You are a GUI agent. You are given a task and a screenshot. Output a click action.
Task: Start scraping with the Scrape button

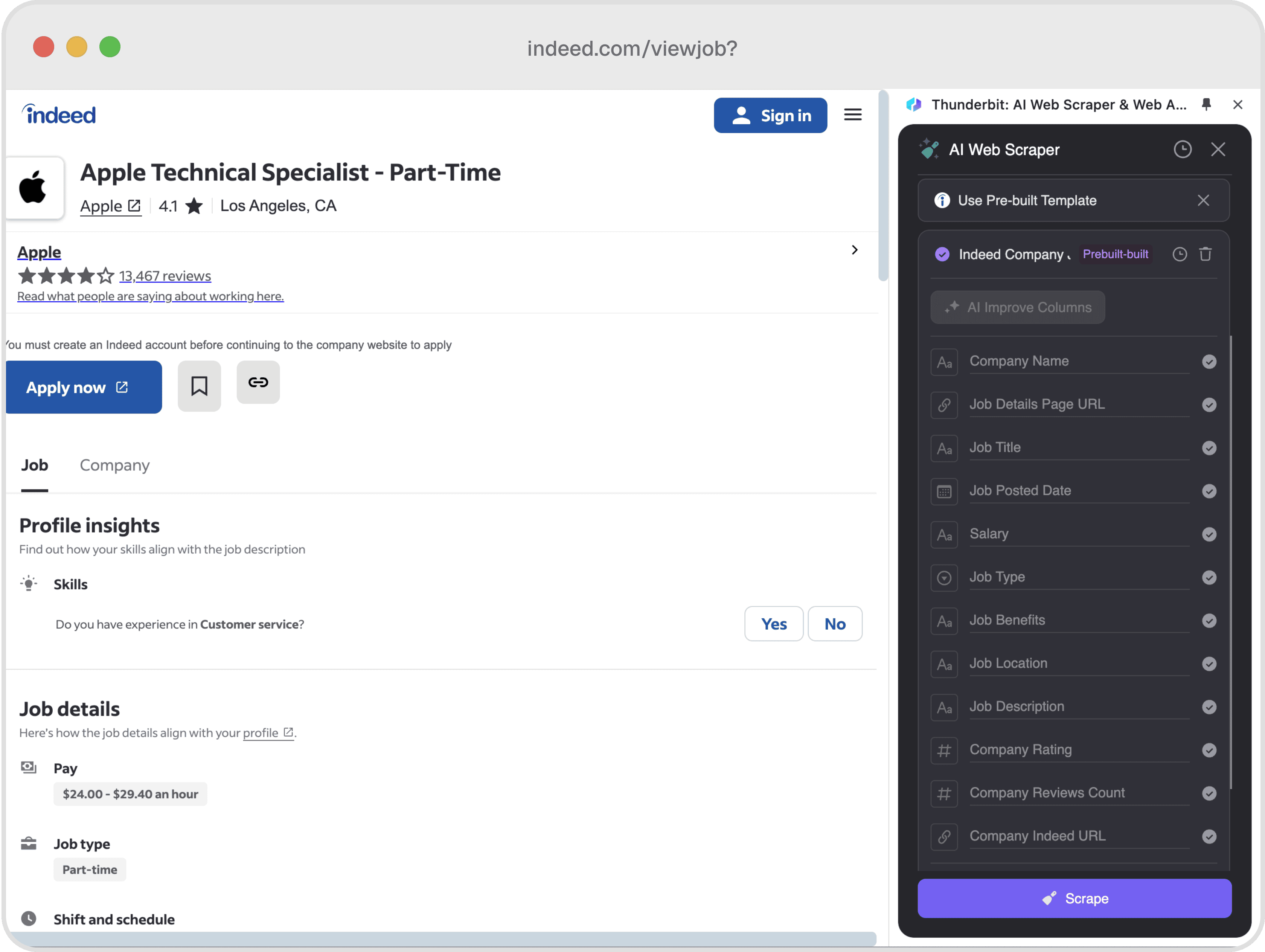[x=1074, y=899]
